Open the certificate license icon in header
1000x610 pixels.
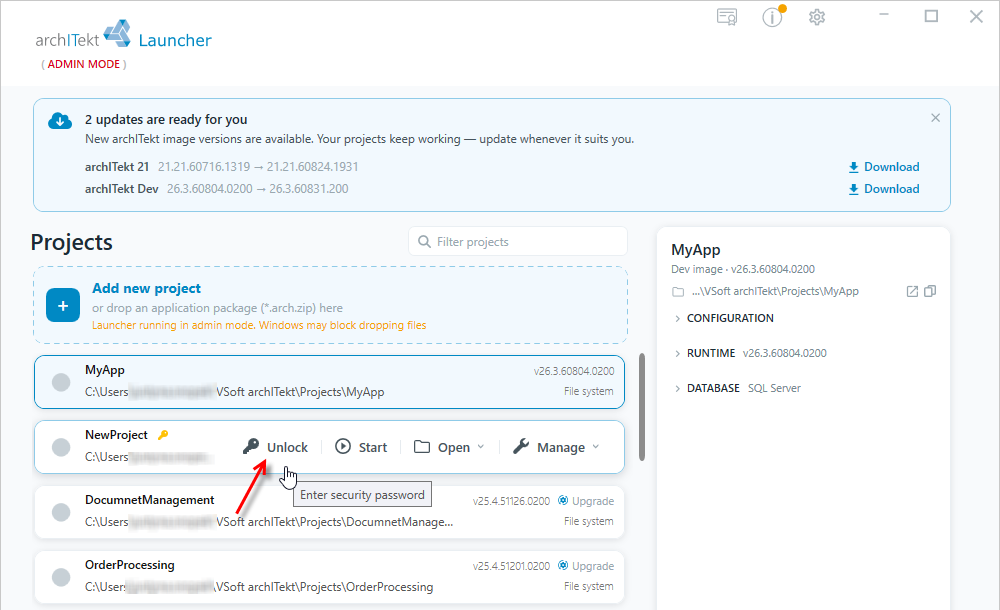tap(727, 17)
